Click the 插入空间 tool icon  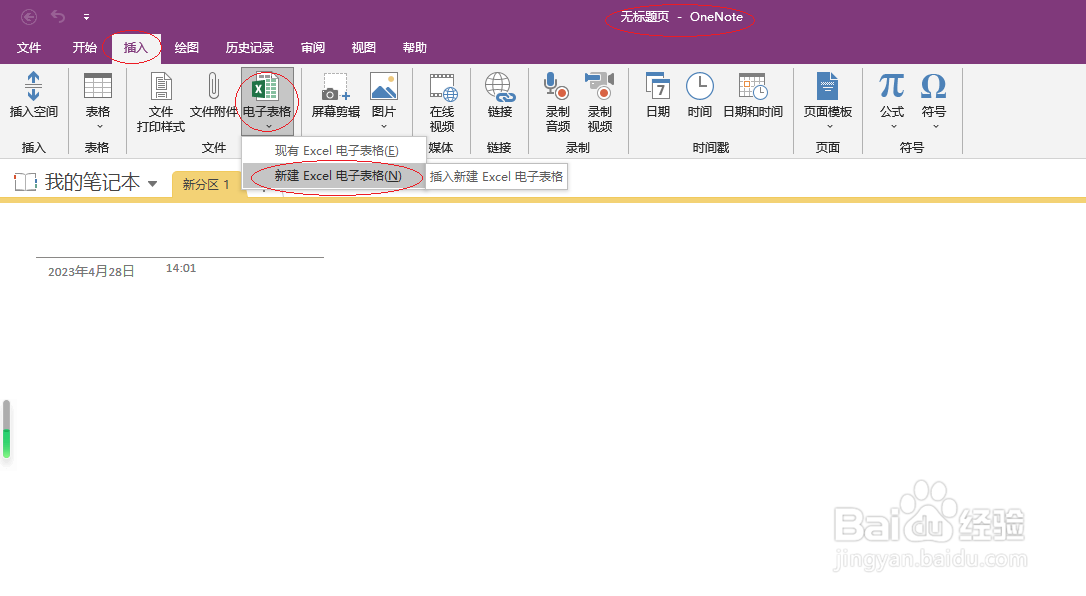(x=33, y=87)
